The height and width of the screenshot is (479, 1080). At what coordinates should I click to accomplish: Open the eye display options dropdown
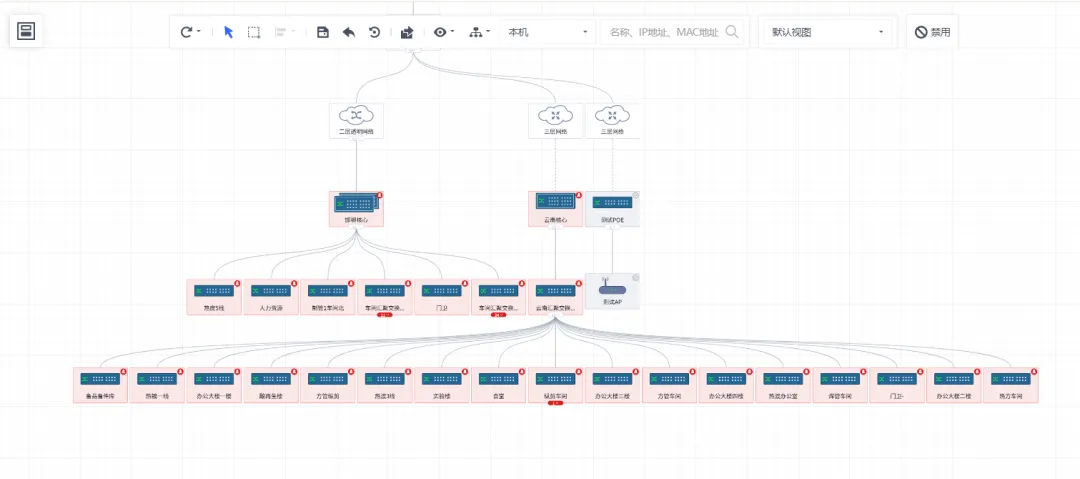[x=443, y=32]
